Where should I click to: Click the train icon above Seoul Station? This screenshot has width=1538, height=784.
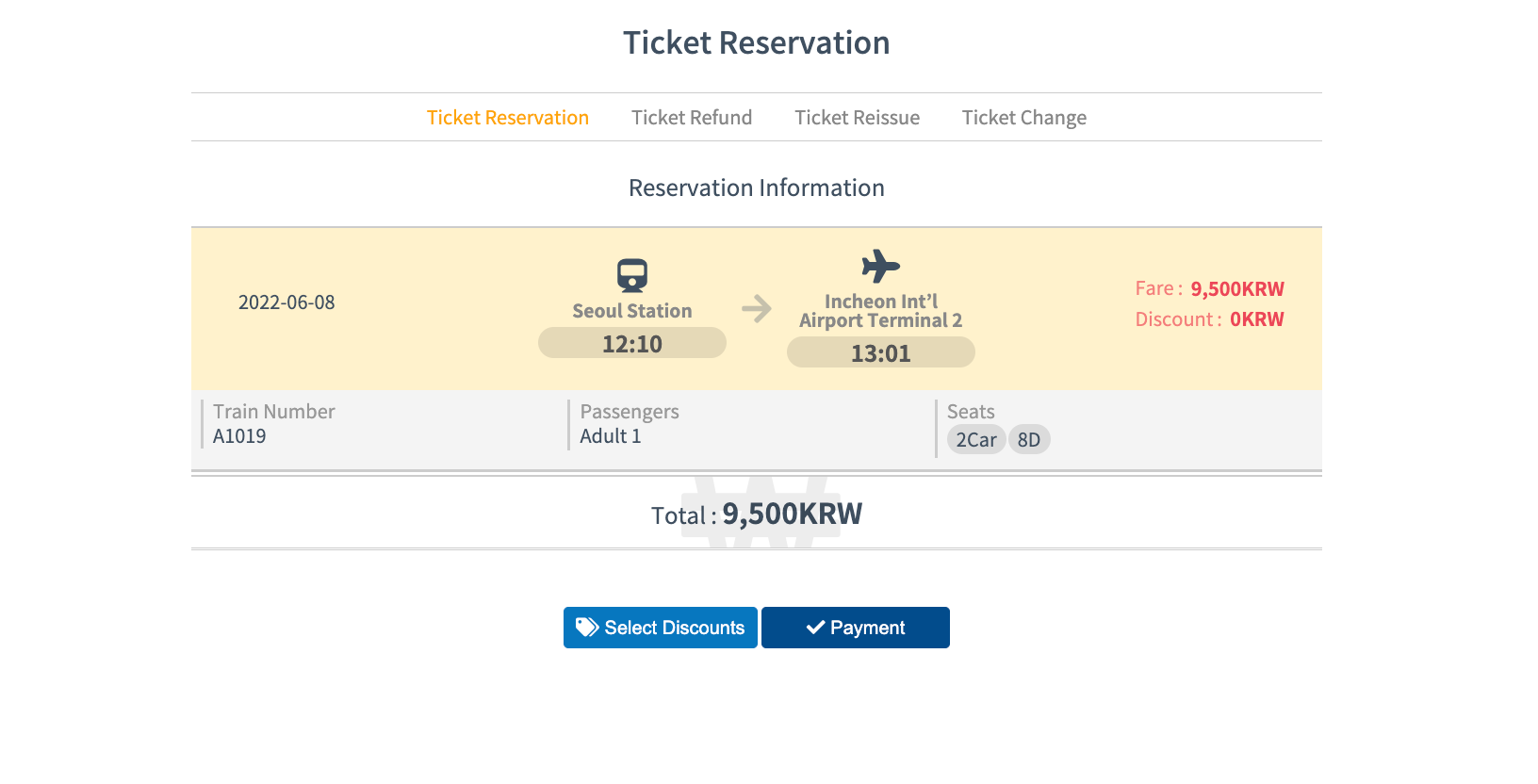coord(632,275)
